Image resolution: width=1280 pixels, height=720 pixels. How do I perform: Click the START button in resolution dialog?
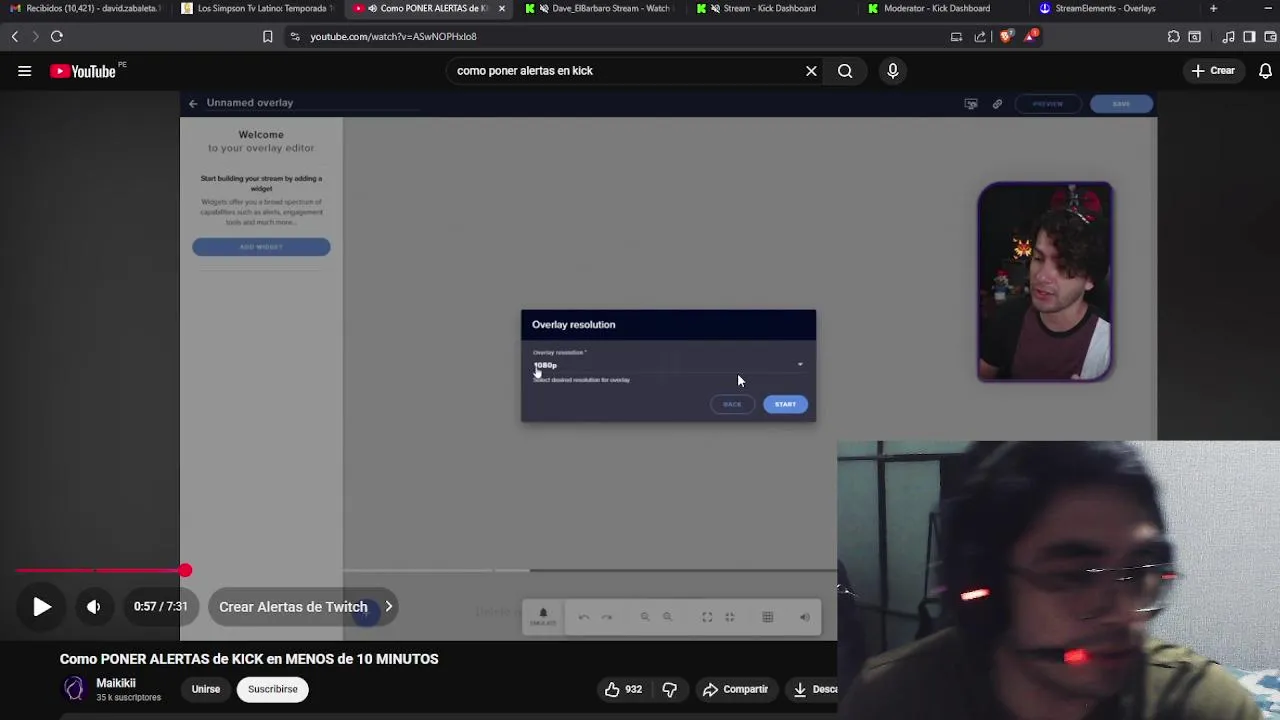click(785, 404)
